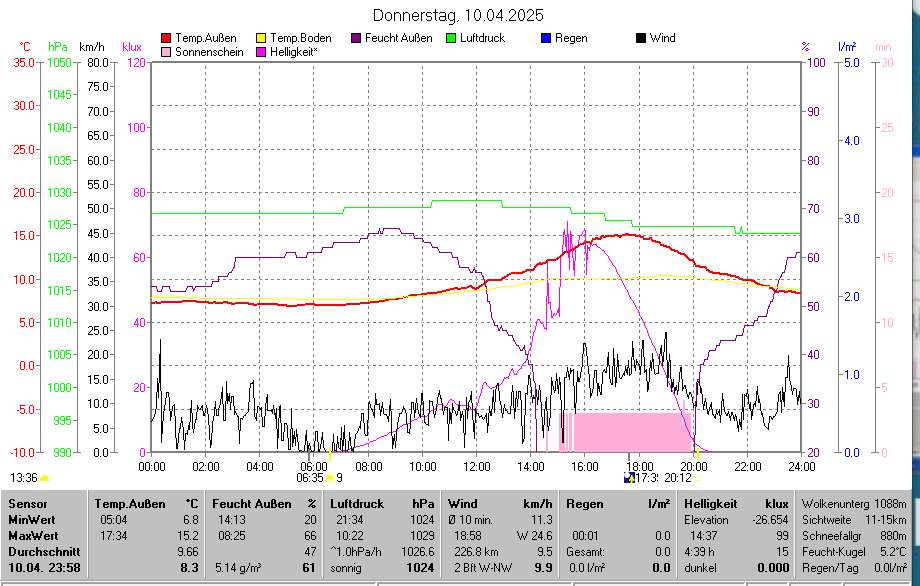This screenshot has height=586, width=920.
Task: Select the Sonnenschein legend label
Action: click(x=209, y=52)
